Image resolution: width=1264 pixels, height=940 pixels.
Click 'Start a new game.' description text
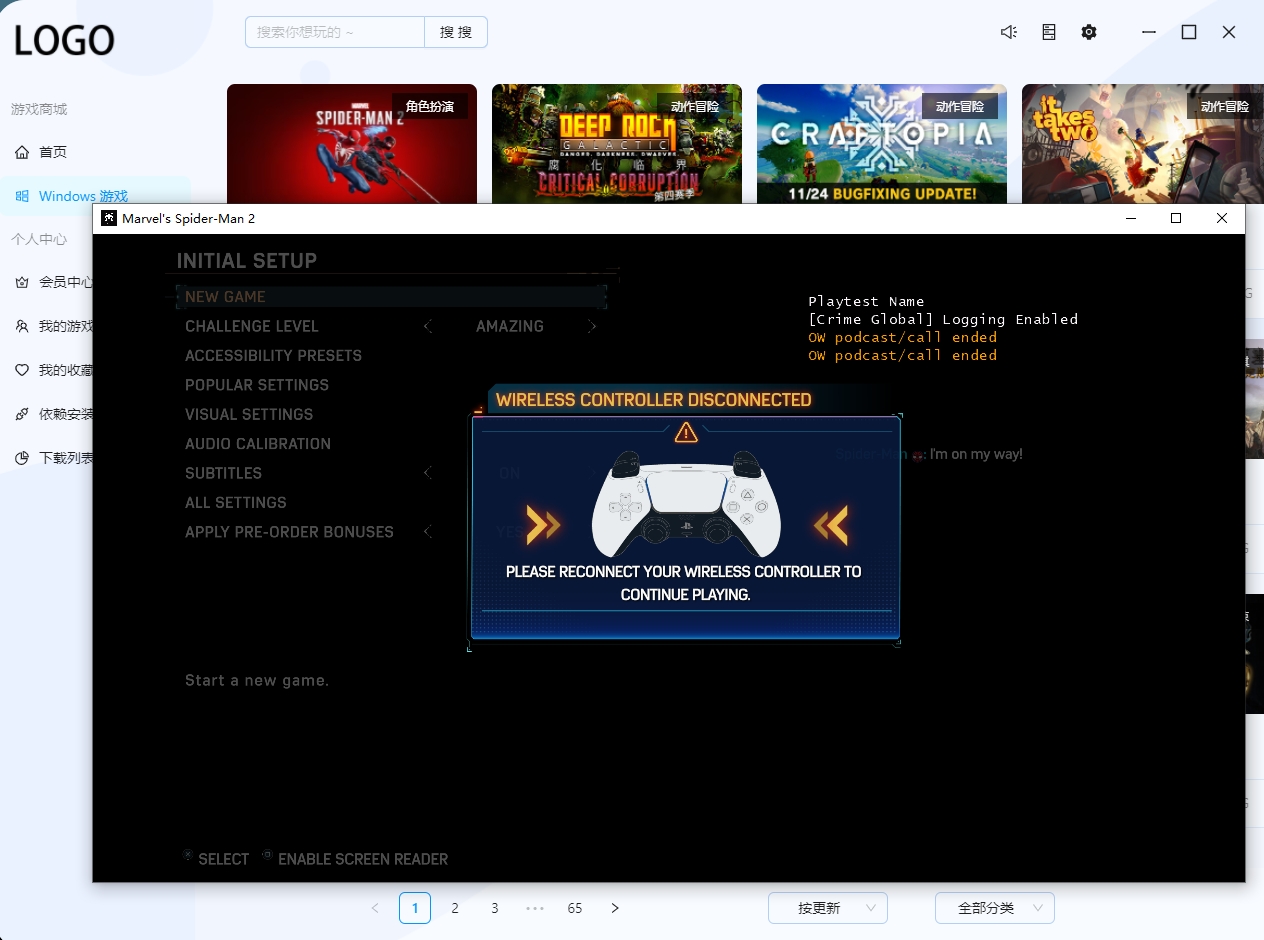click(257, 680)
